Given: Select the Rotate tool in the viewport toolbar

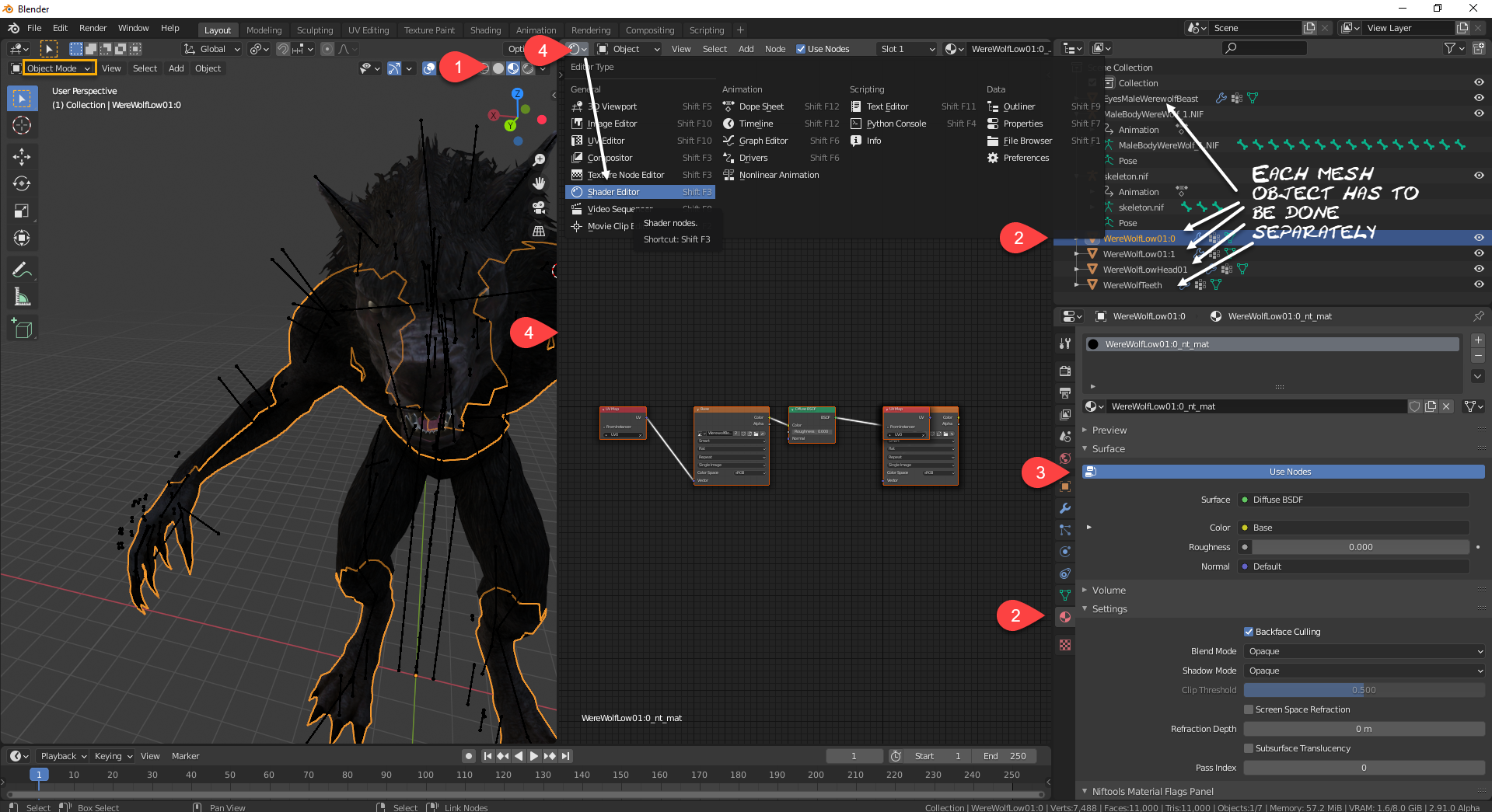Looking at the screenshot, I should click(x=22, y=184).
